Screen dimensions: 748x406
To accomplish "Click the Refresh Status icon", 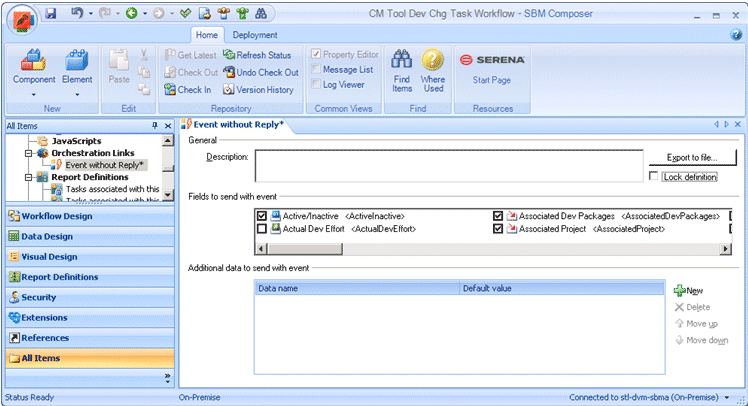I will point(229,55).
